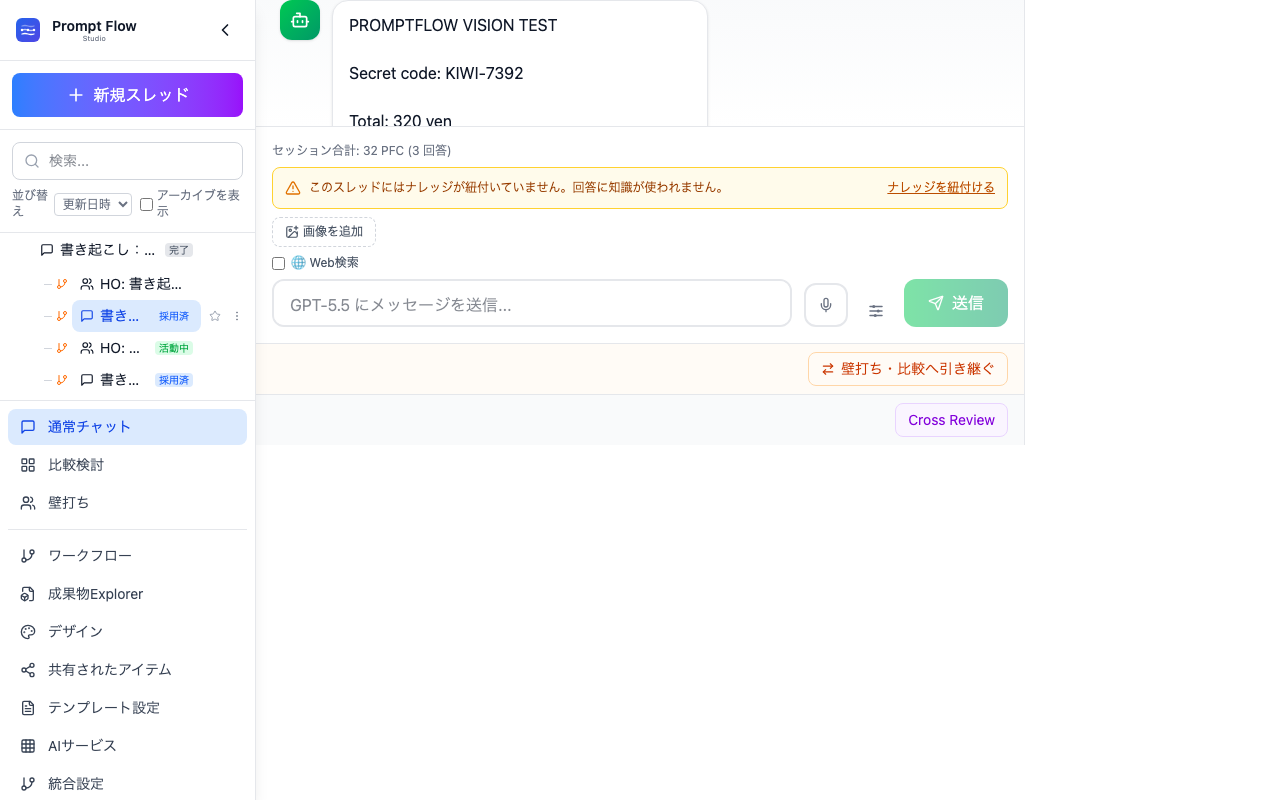Click the magnifier icon in search box
Viewport: 1280px width, 800px height.
(x=32, y=161)
